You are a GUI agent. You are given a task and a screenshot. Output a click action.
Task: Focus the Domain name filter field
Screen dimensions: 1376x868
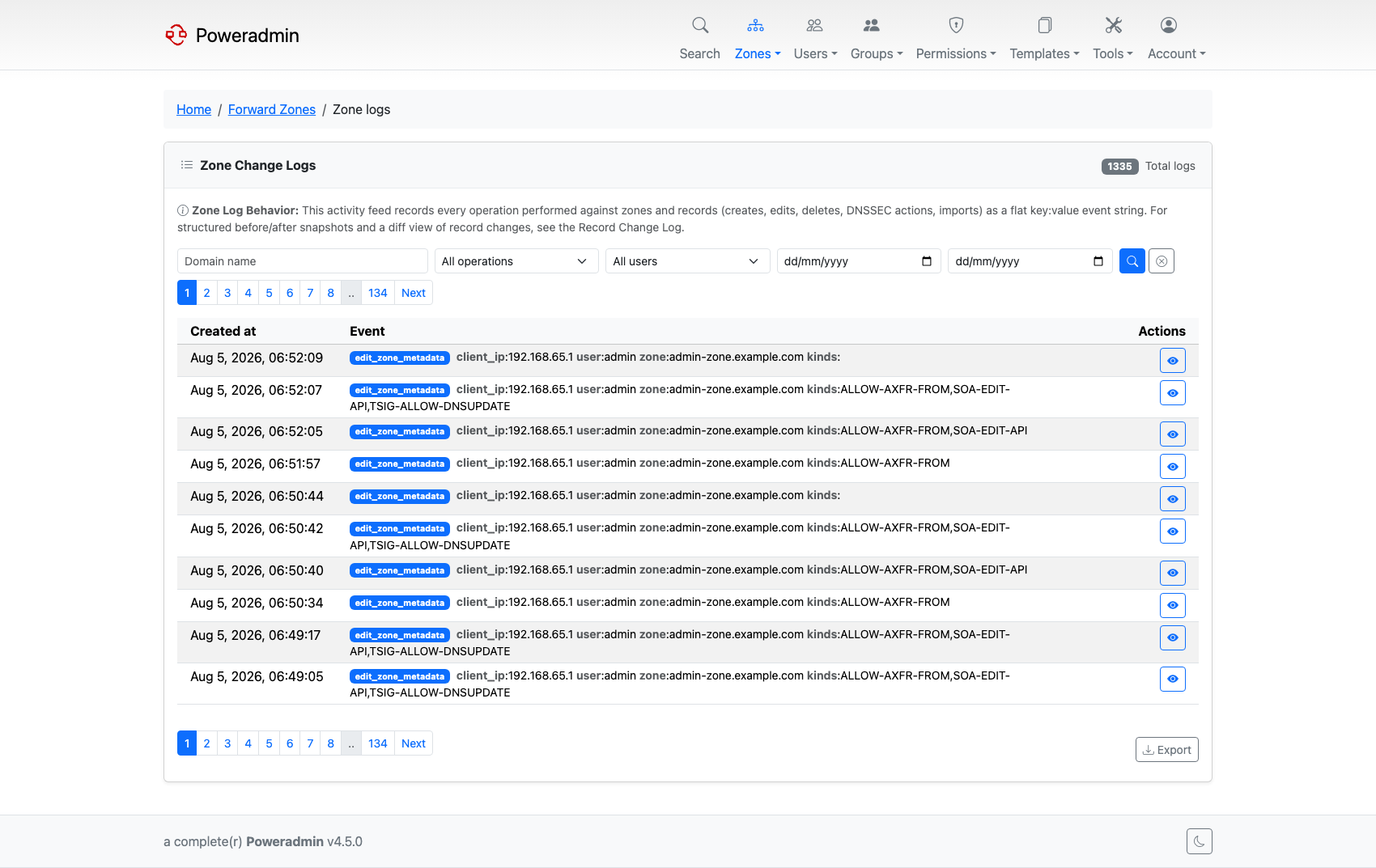[303, 261]
